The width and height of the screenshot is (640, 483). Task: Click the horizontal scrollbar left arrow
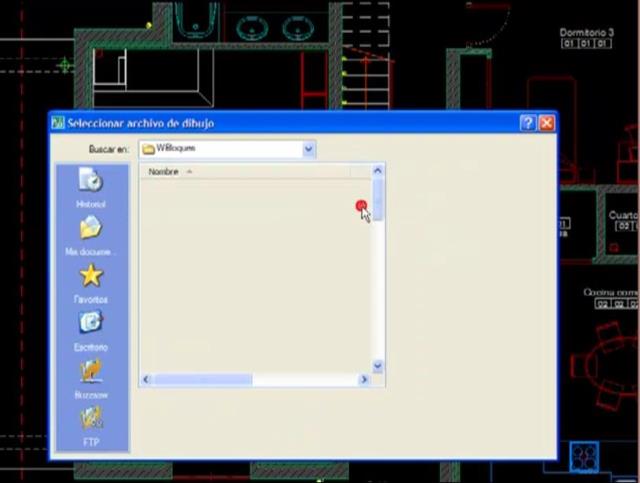click(146, 379)
